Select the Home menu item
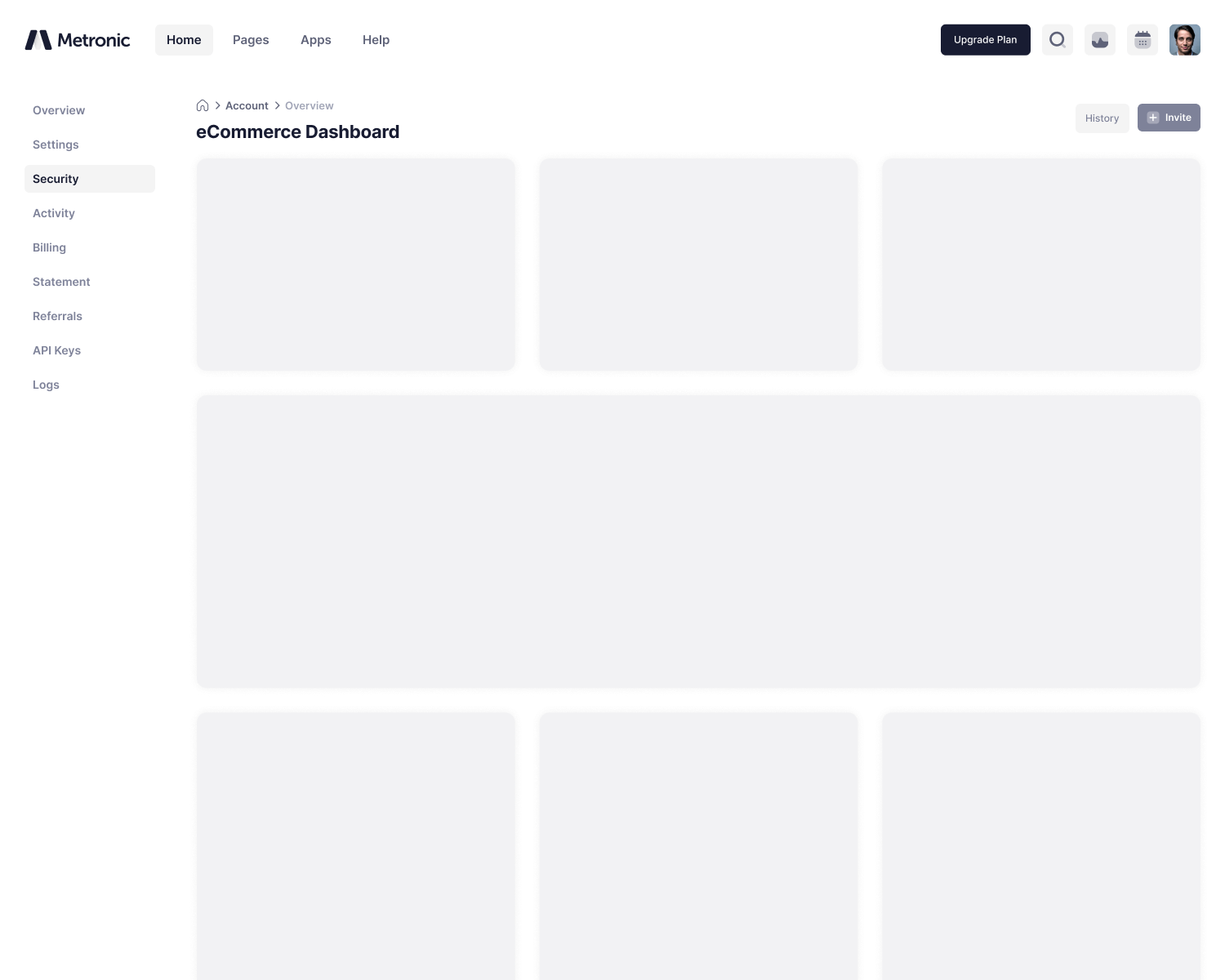Viewport: 1225px width, 980px height. (184, 40)
